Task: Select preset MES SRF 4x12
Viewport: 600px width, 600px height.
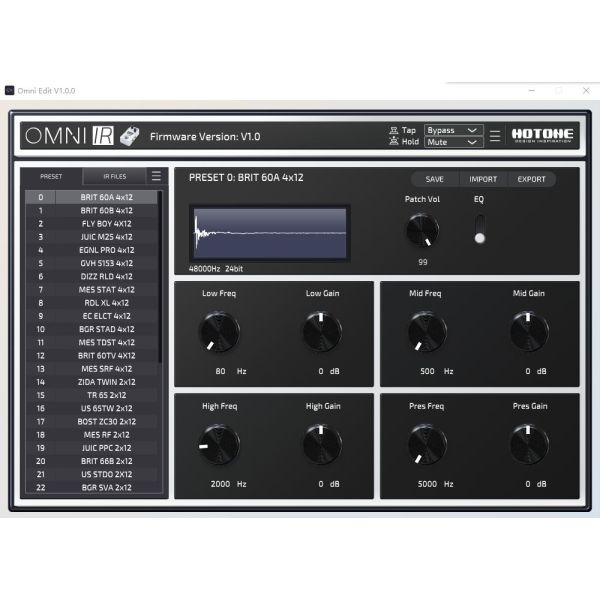Action: [x=92, y=369]
